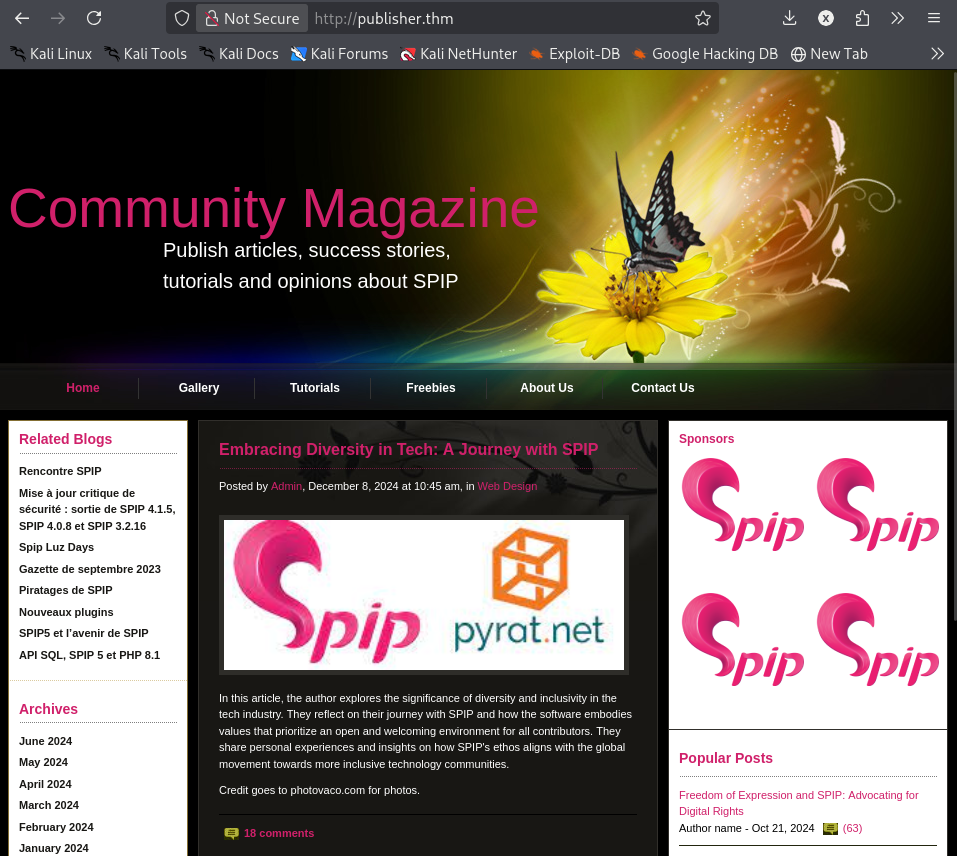
Task: Show more bookmarks via bookmarks bar chevrons
Action: tap(937, 54)
